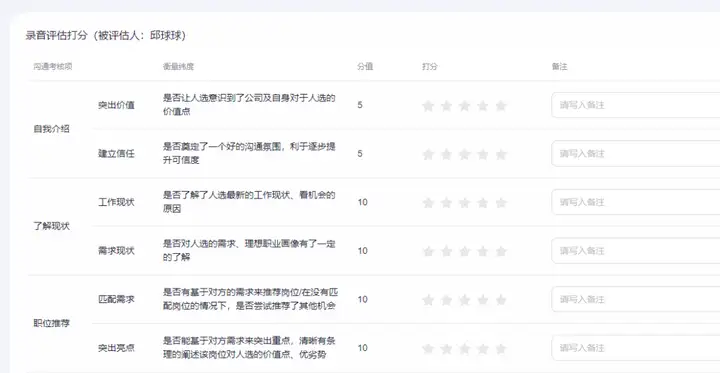The image size is (720, 373).
Task: Select four stars for 突出亮点
Action: 483,349
